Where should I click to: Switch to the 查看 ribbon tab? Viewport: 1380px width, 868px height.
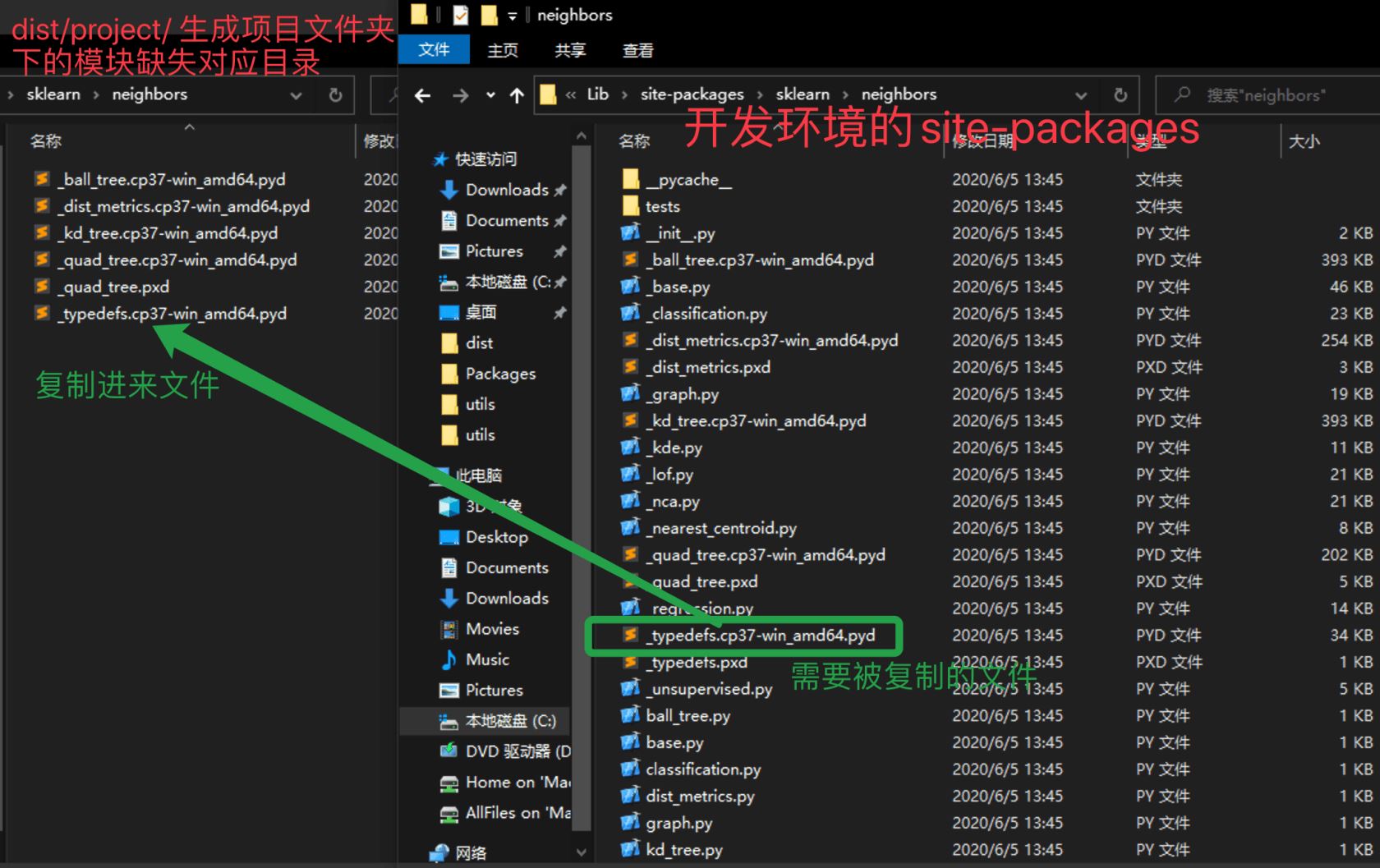pos(637,50)
